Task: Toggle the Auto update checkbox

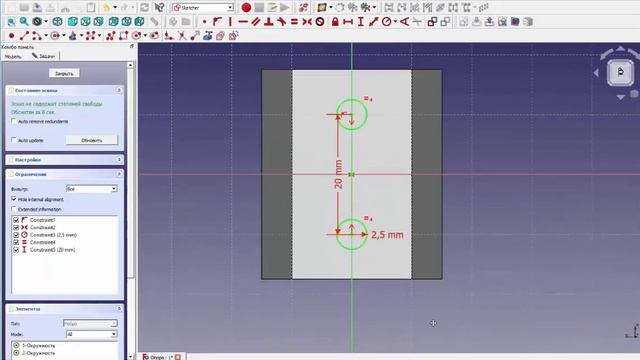Action: [x=14, y=140]
